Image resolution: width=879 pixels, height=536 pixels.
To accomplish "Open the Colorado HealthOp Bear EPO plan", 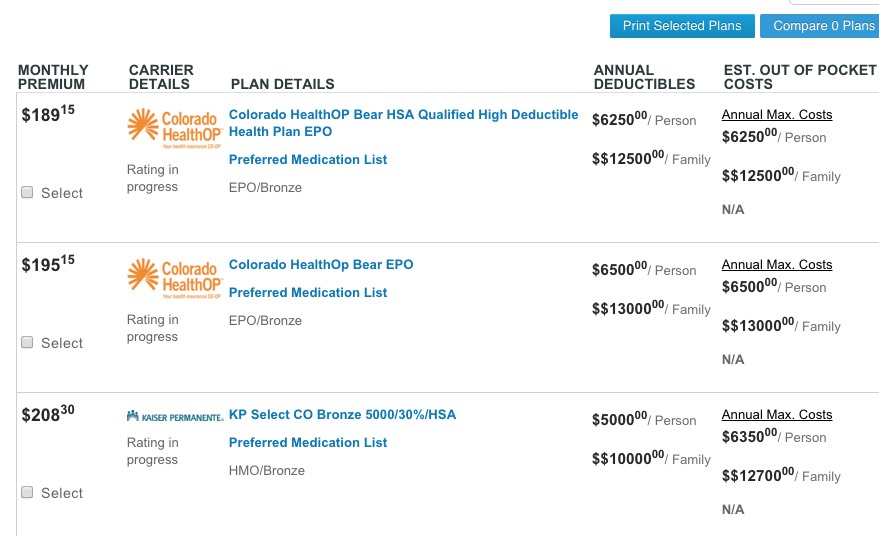I will pyautogui.click(x=320, y=265).
